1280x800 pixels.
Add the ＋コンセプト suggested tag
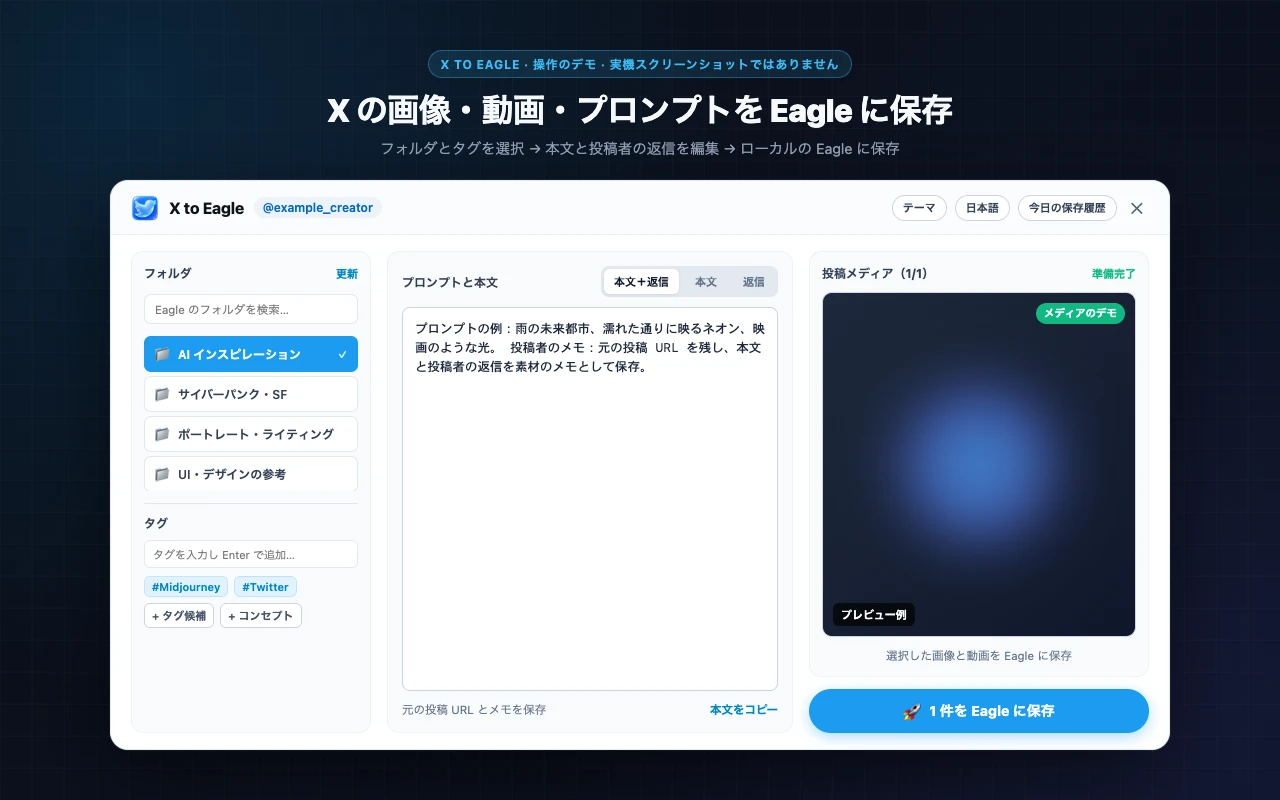coord(261,616)
